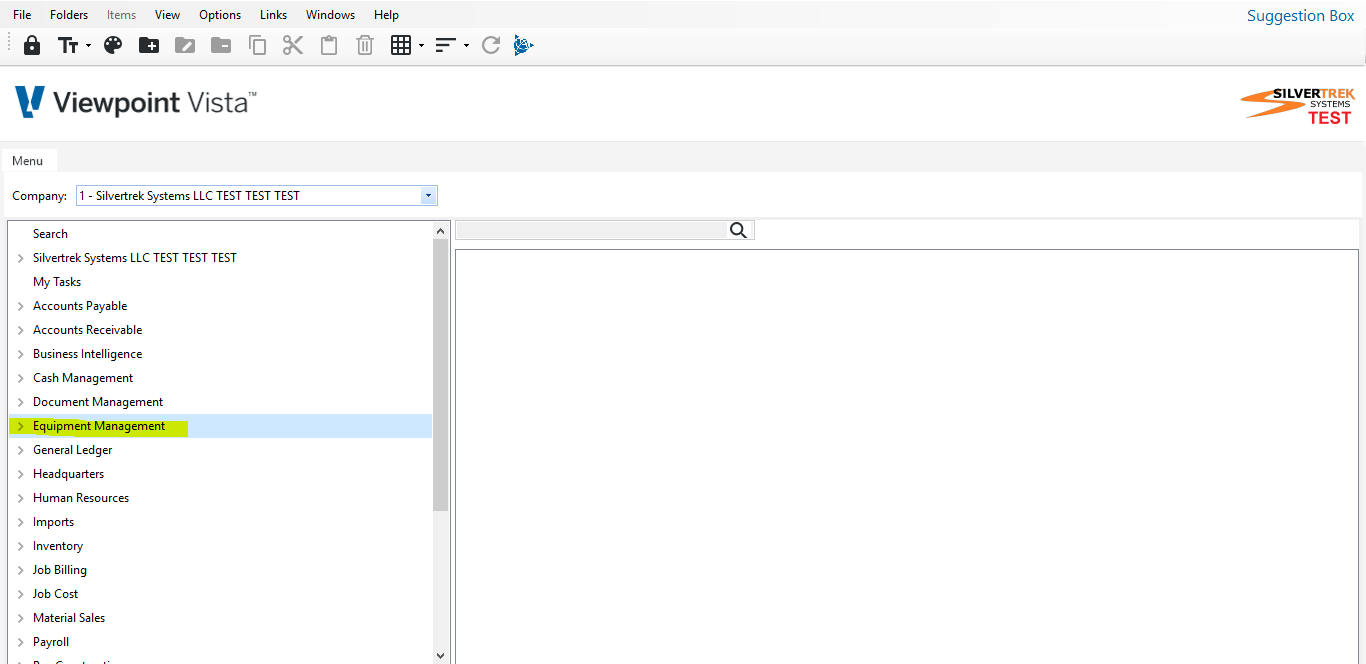Click the module tree scrollbar thumb
1366x664 pixels.
tap(441, 375)
